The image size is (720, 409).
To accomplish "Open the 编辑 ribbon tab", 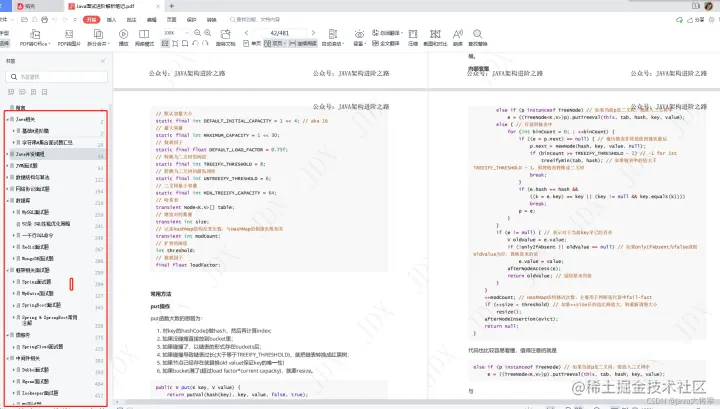I will (x=152, y=20).
